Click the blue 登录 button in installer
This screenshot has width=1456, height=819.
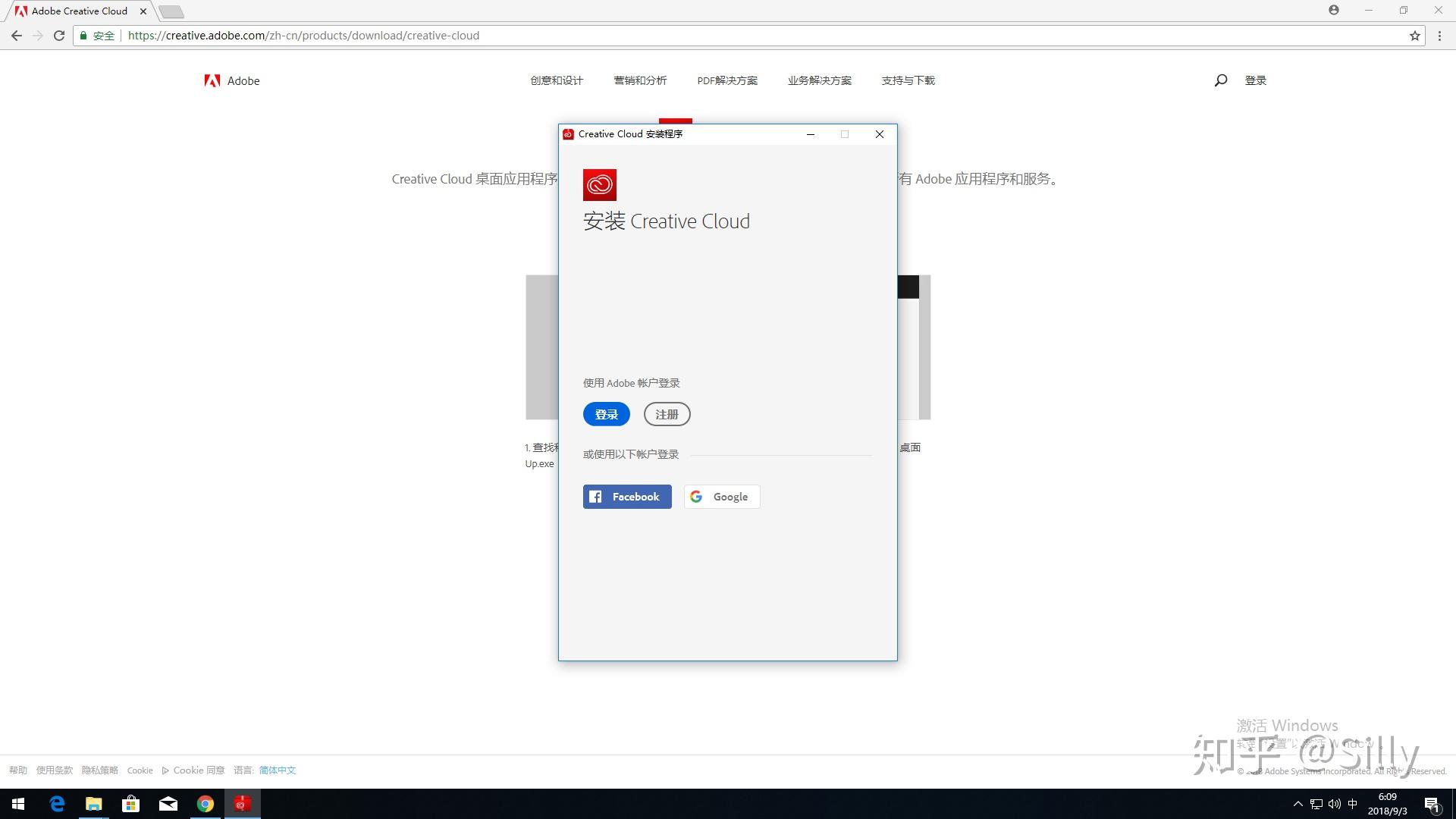(606, 414)
